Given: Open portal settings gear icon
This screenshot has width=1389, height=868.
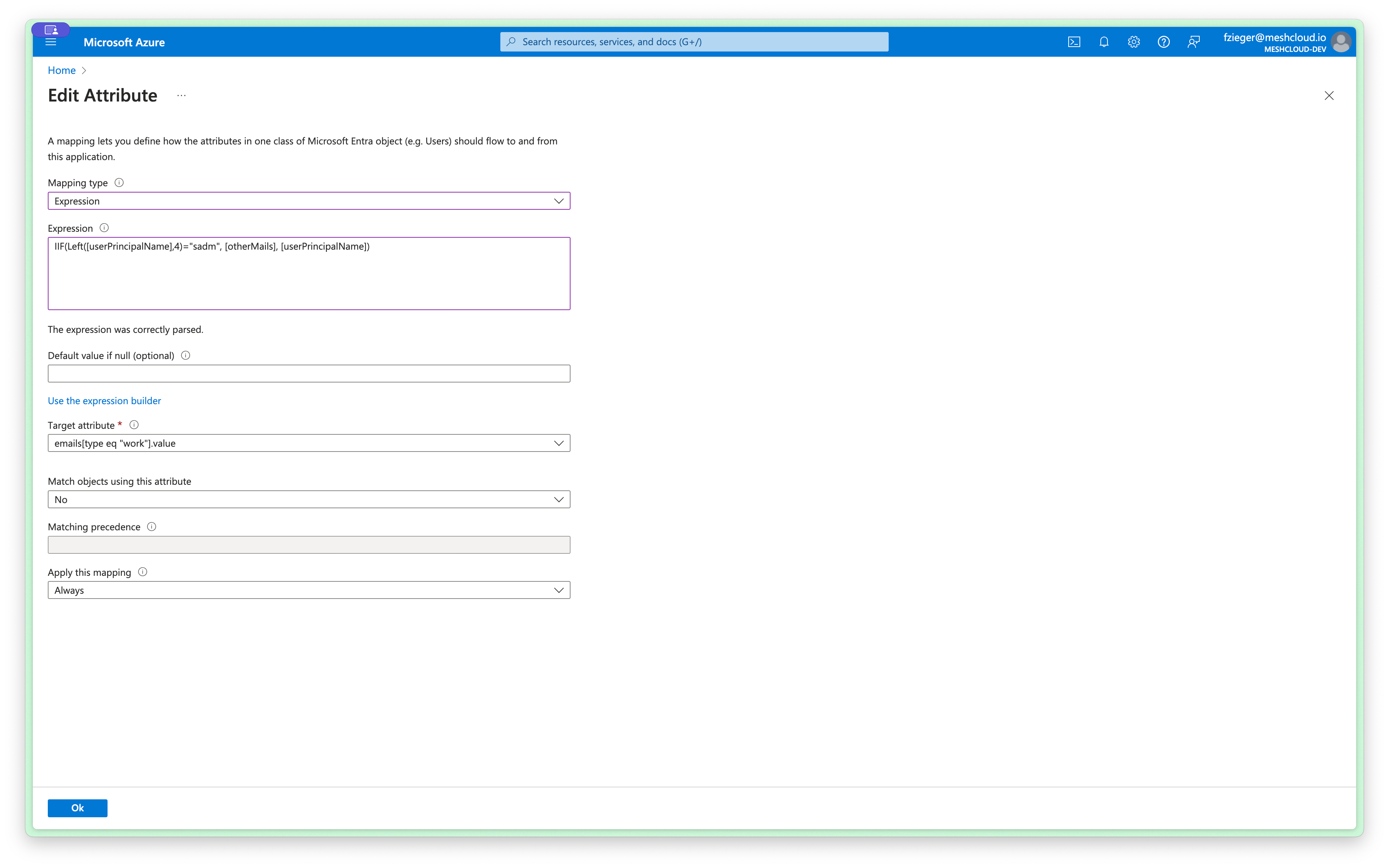Looking at the screenshot, I should click(x=1133, y=42).
